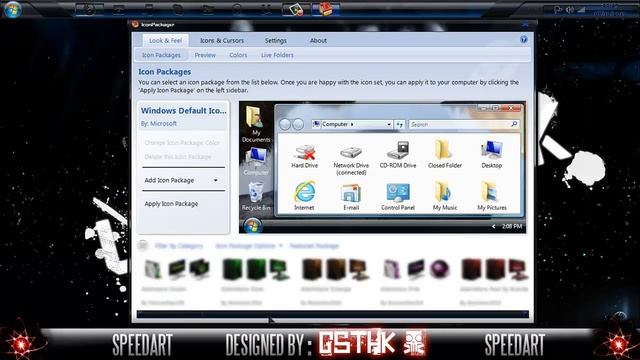The width and height of the screenshot is (640, 360).
Task: Click the preview window's forward arrow
Action: [x=298, y=124]
